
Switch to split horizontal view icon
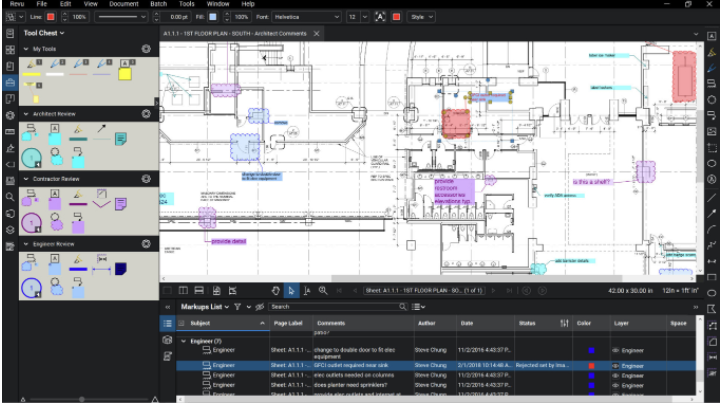(x=199, y=291)
